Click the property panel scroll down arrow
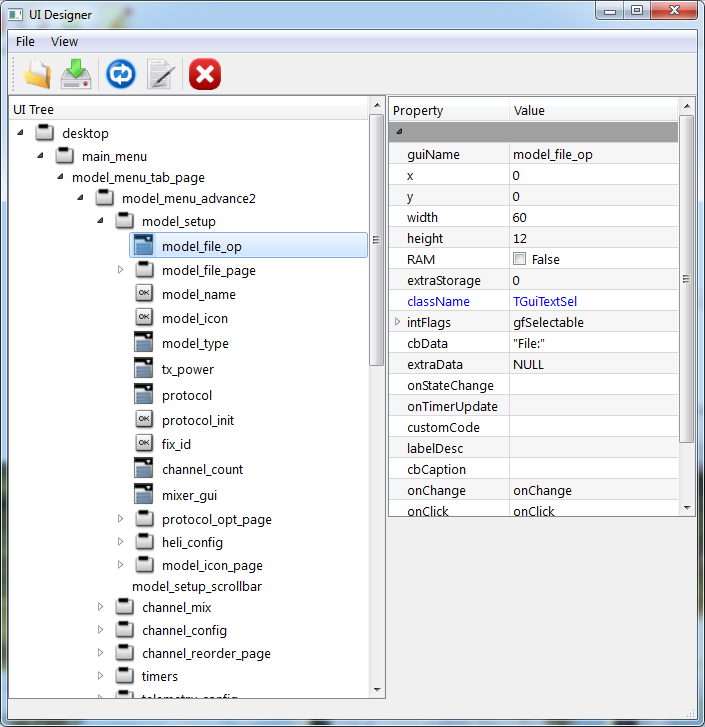The image size is (705, 727). (x=687, y=508)
